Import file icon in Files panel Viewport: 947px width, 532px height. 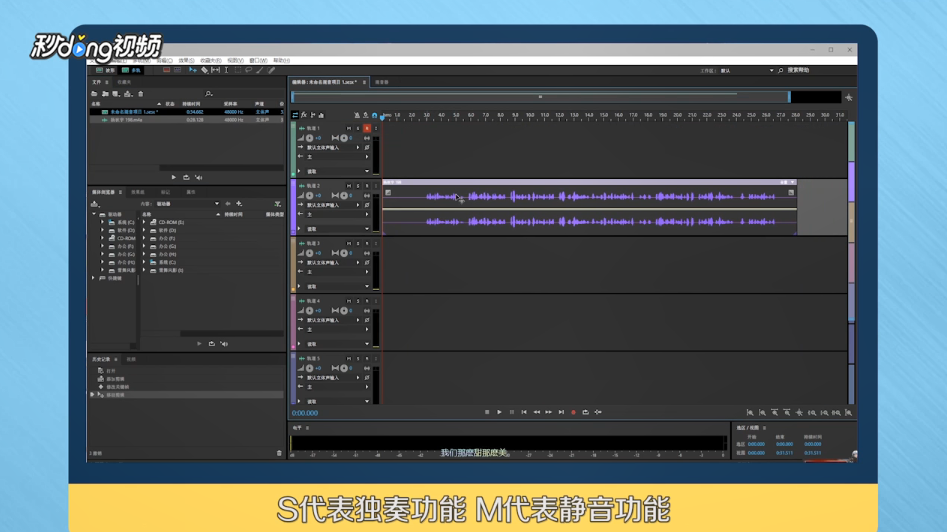click(105, 94)
